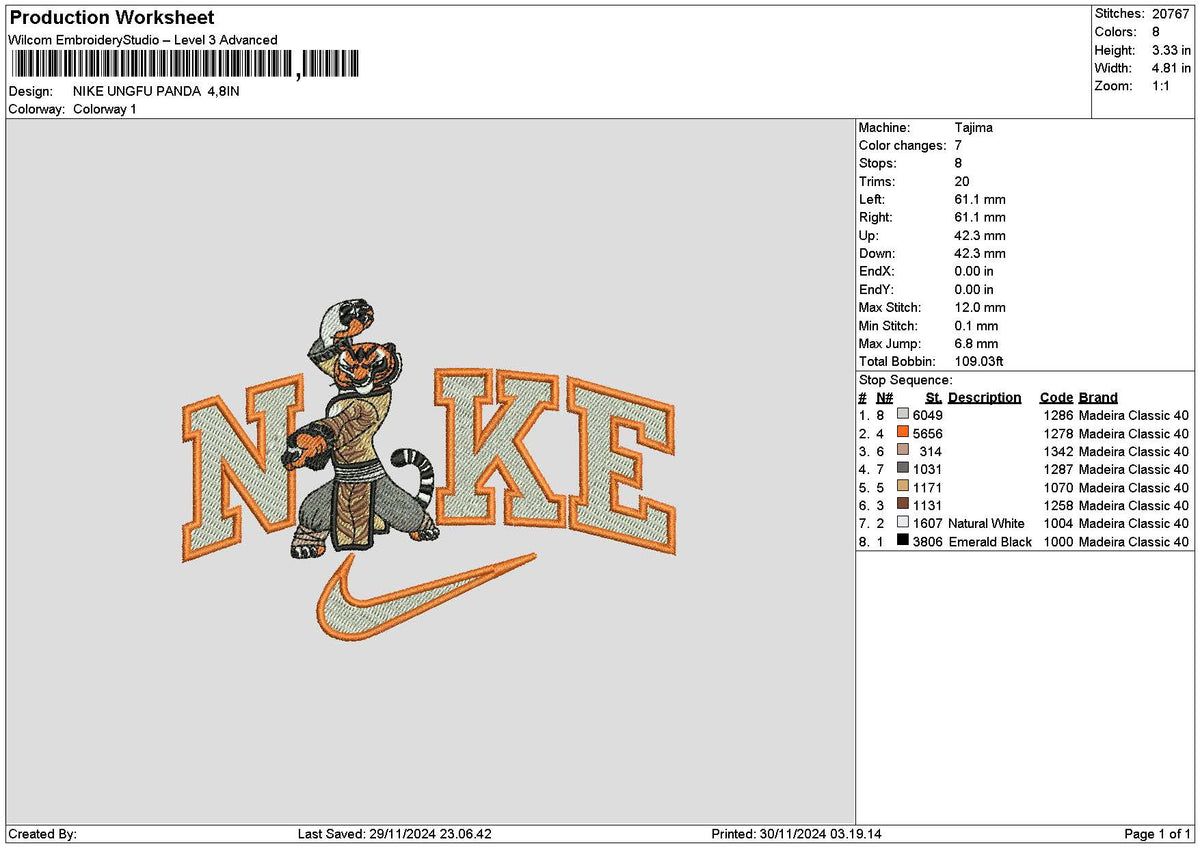Click the 'N#' column header
This screenshot has width=1200, height=848.
[x=885, y=398]
